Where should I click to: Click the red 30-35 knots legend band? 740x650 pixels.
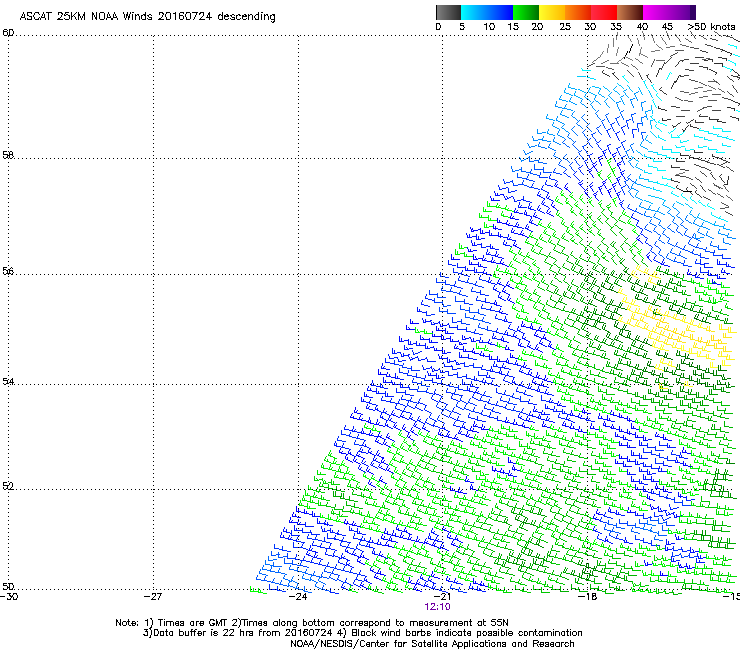click(604, 12)
